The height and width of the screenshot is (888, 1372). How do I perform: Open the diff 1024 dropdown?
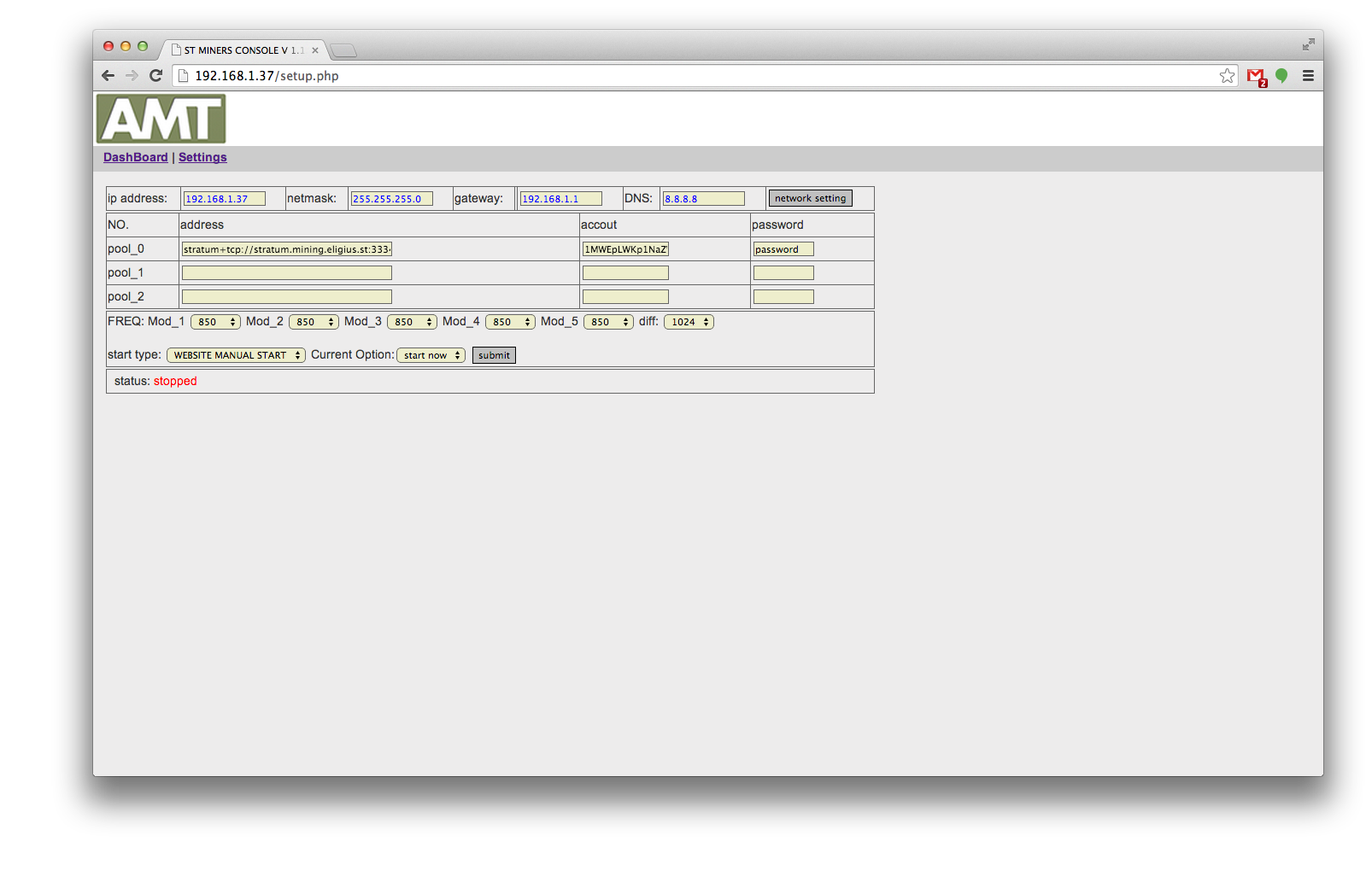click(689, 322)
